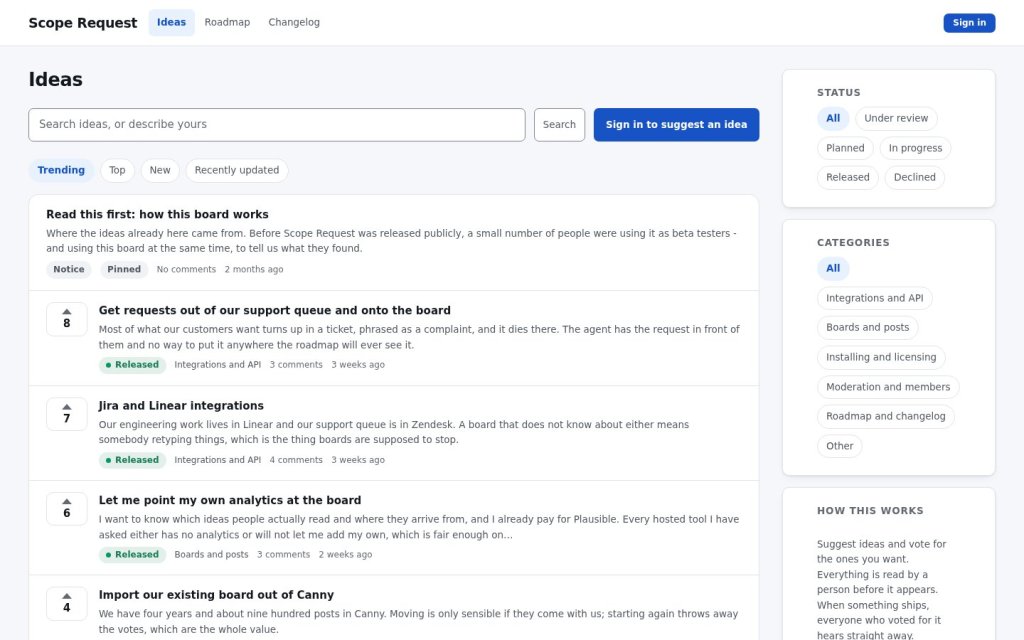This screenshot has height=640, width=1024.
Task: Focus the search ideas input field
Action: (277, 125)
